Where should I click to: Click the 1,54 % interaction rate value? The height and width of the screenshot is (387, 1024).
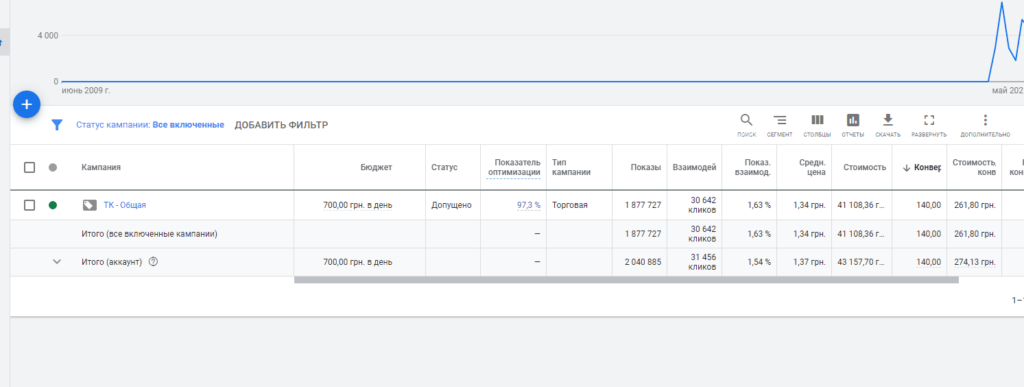(759, 262)
